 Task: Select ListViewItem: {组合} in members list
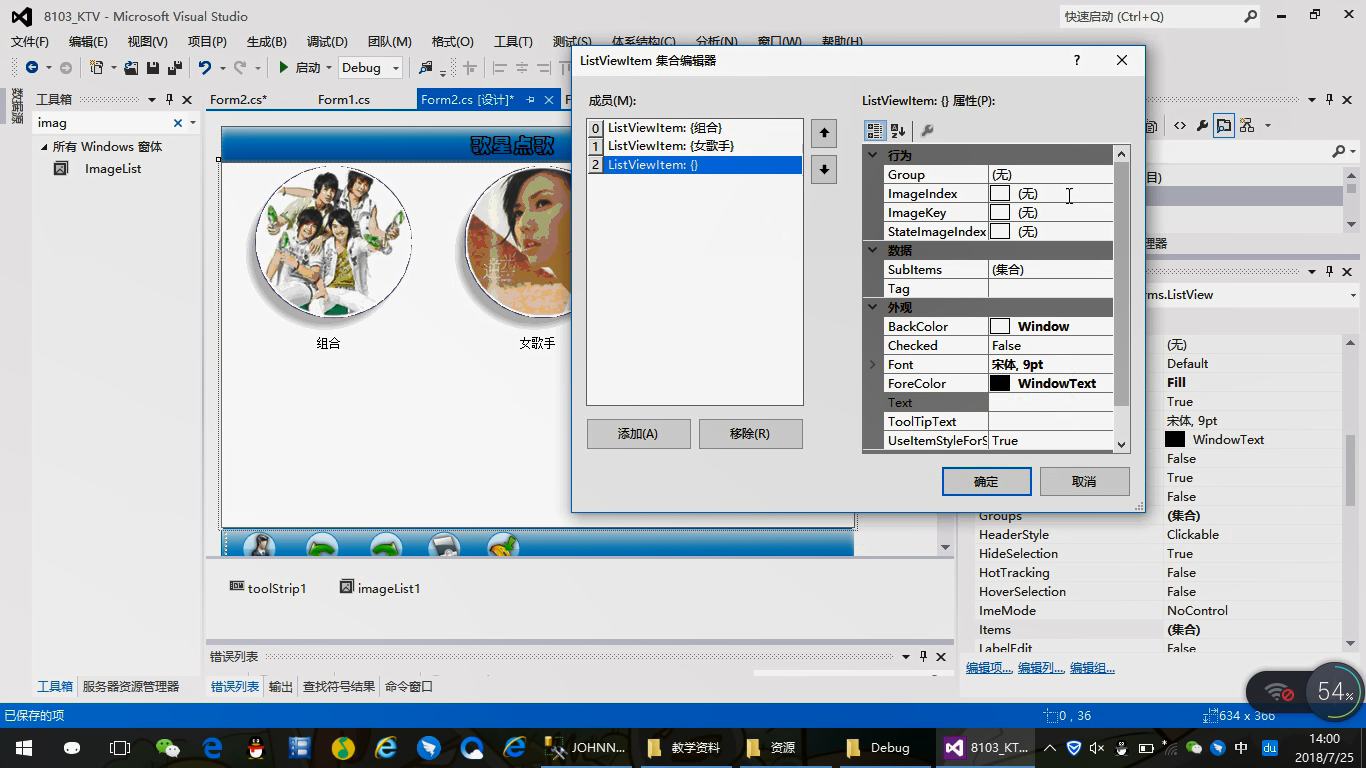[695, 128]
